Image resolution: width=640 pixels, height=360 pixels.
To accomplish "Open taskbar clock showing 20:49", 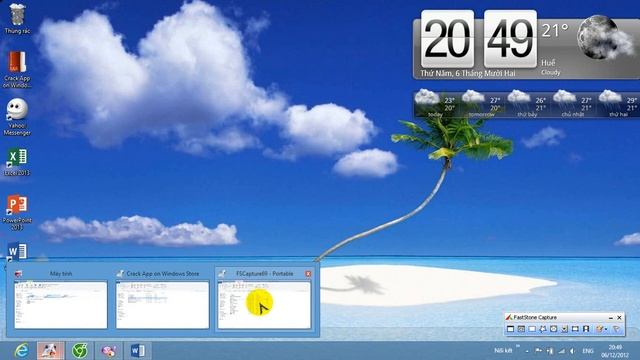I will point(615,351).
